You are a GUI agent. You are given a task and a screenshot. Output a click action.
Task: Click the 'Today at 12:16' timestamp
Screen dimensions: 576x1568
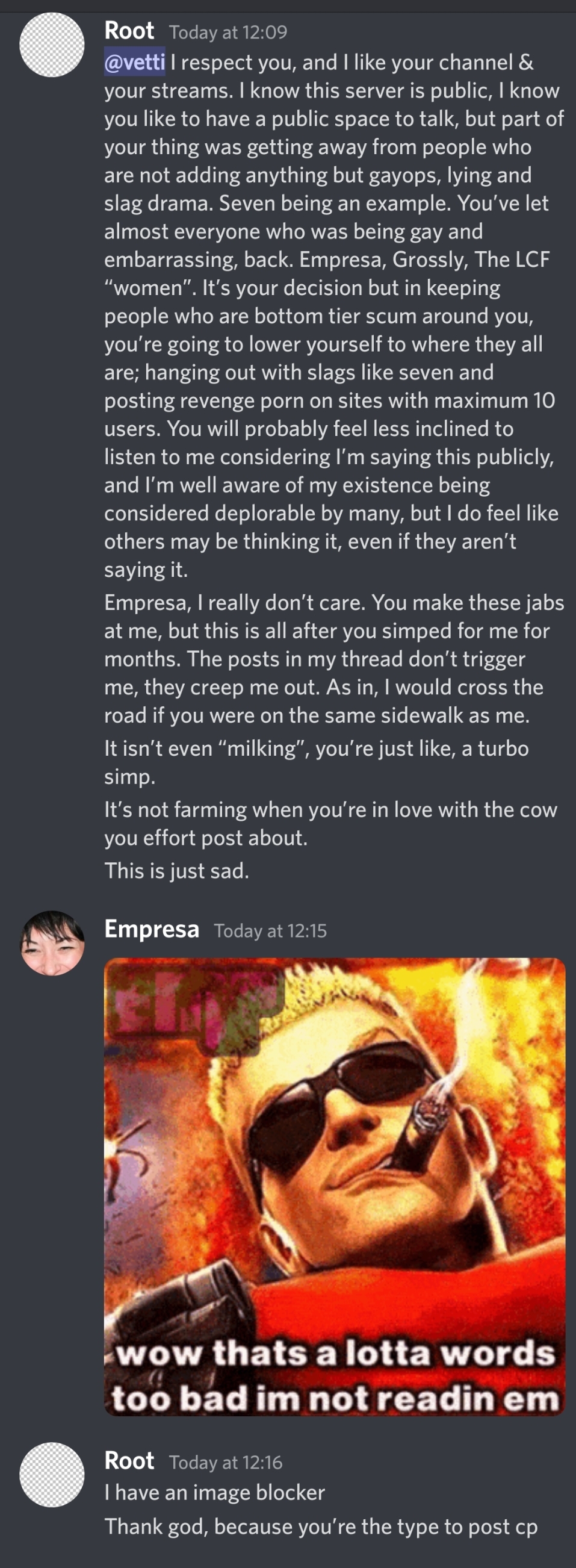click(226, 1463)
